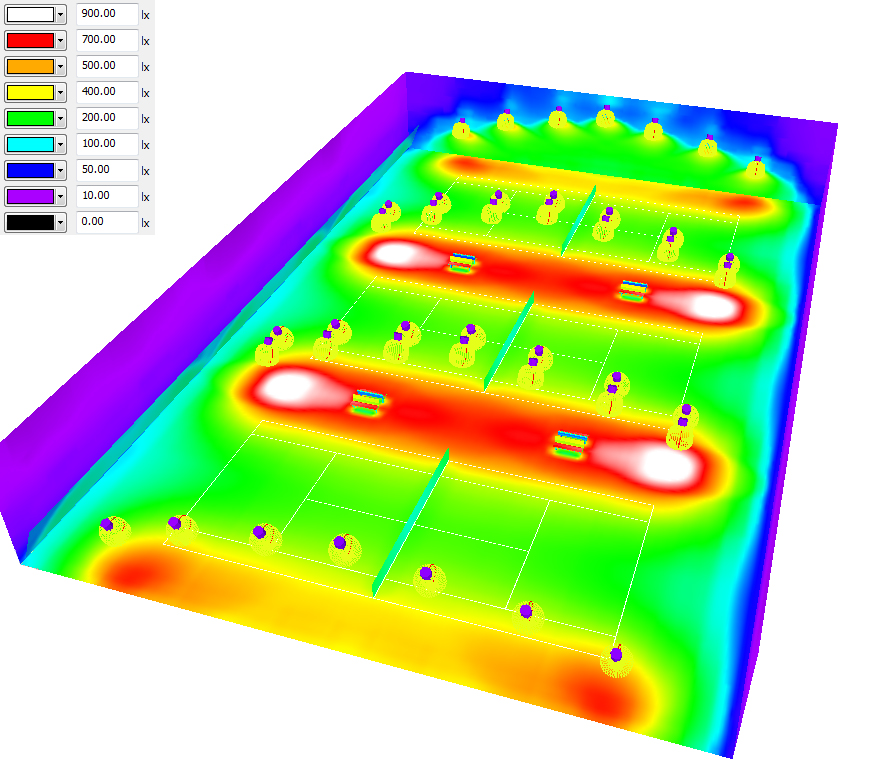Open the dropdown arrow beside the white swatch

click(61, 14)
